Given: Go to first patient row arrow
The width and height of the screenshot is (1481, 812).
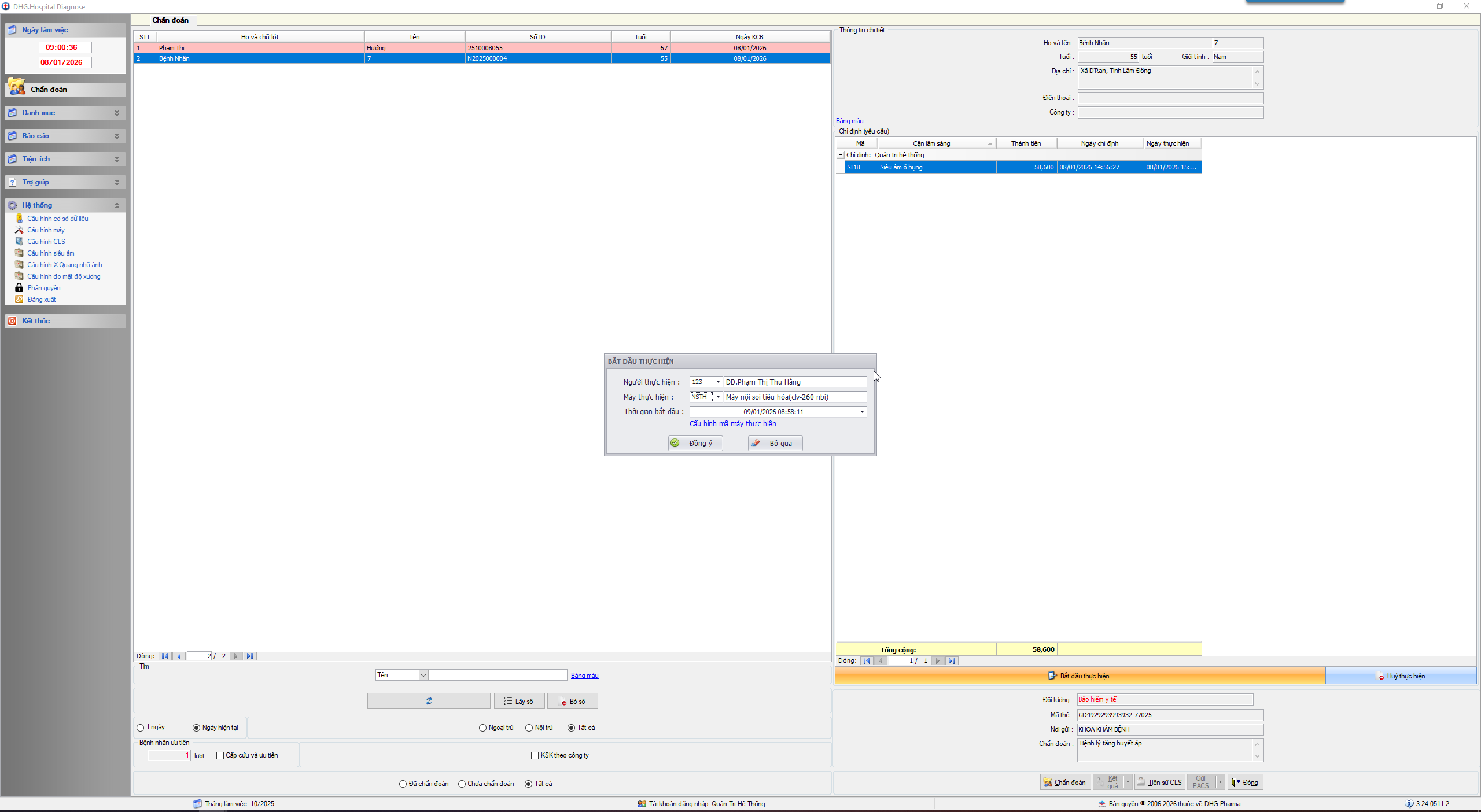Looking at the screenshot, I should (165, 656).
